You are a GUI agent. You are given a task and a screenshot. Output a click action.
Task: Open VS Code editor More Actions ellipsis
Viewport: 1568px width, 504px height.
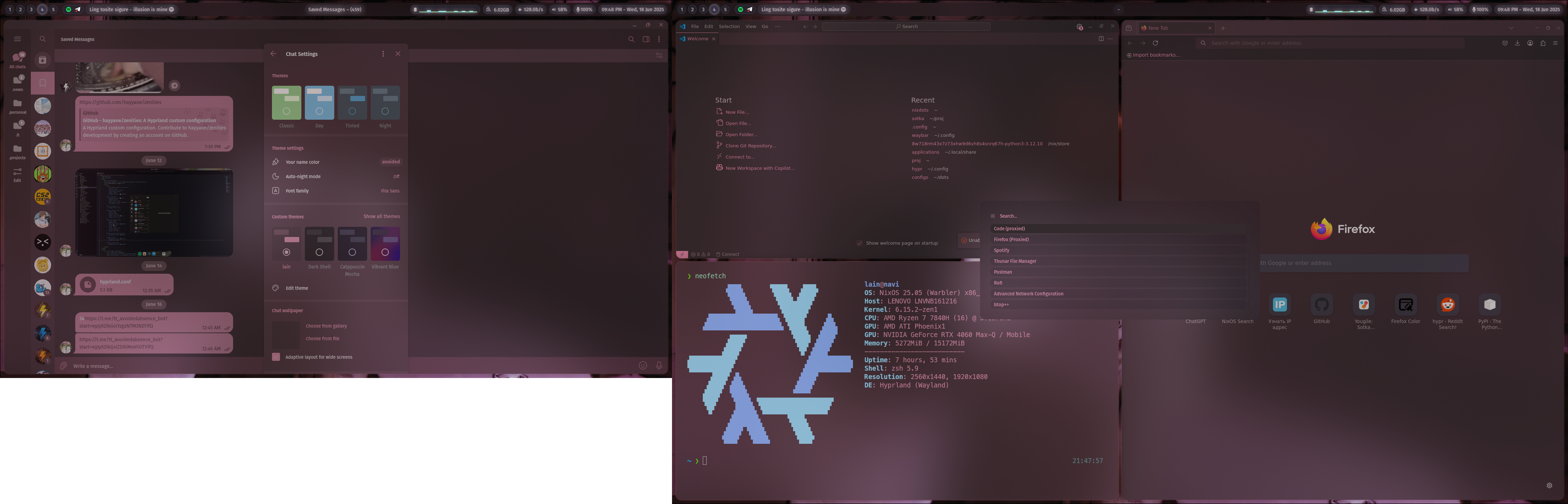(x=1110, y=38)
